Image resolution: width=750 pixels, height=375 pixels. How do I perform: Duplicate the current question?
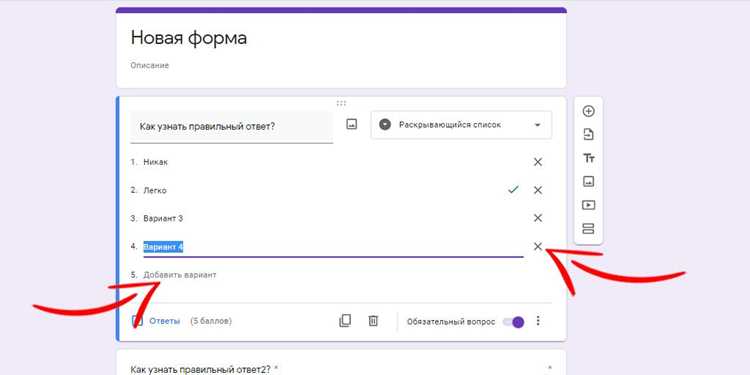tap(345, 321)
